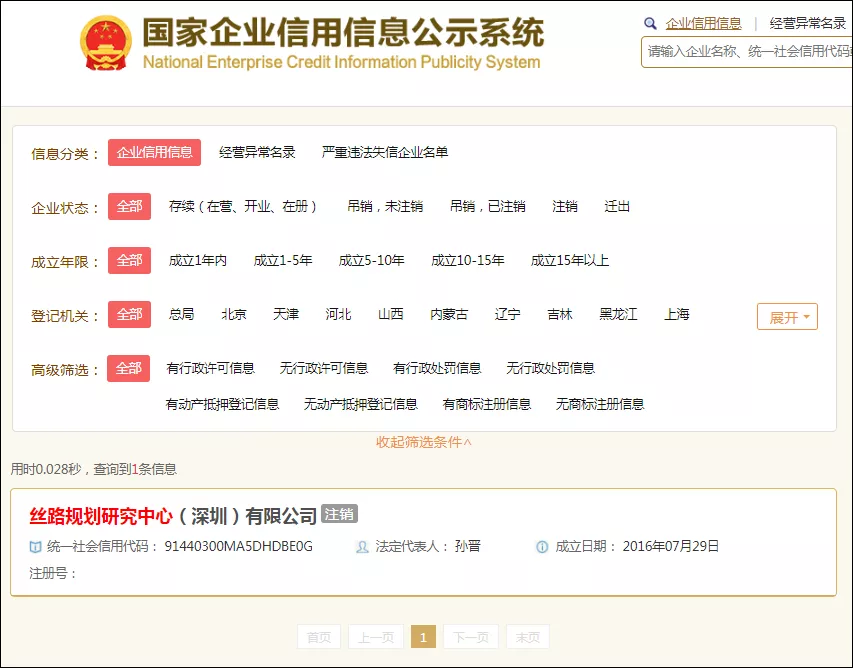
Task: Filter by 成立1-5年
Action: coord(283,261)
